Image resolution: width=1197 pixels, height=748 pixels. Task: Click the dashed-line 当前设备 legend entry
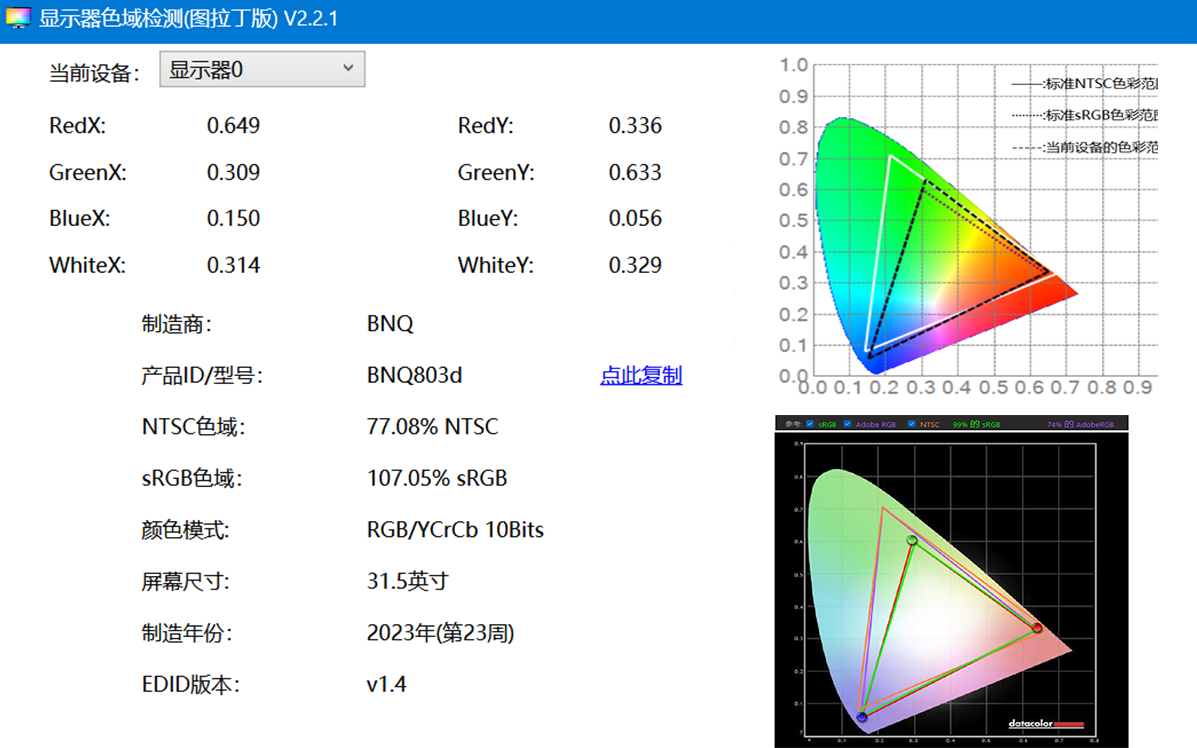1085,147
